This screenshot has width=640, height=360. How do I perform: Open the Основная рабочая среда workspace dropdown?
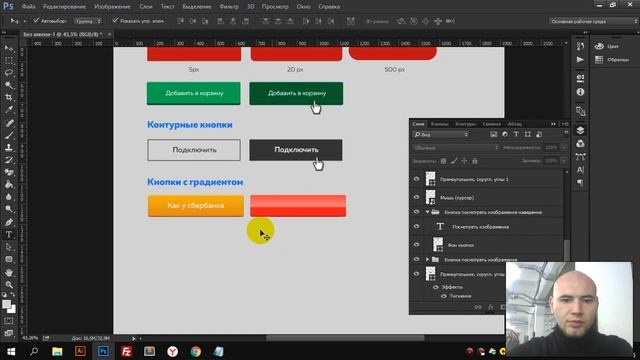(593, 21)
